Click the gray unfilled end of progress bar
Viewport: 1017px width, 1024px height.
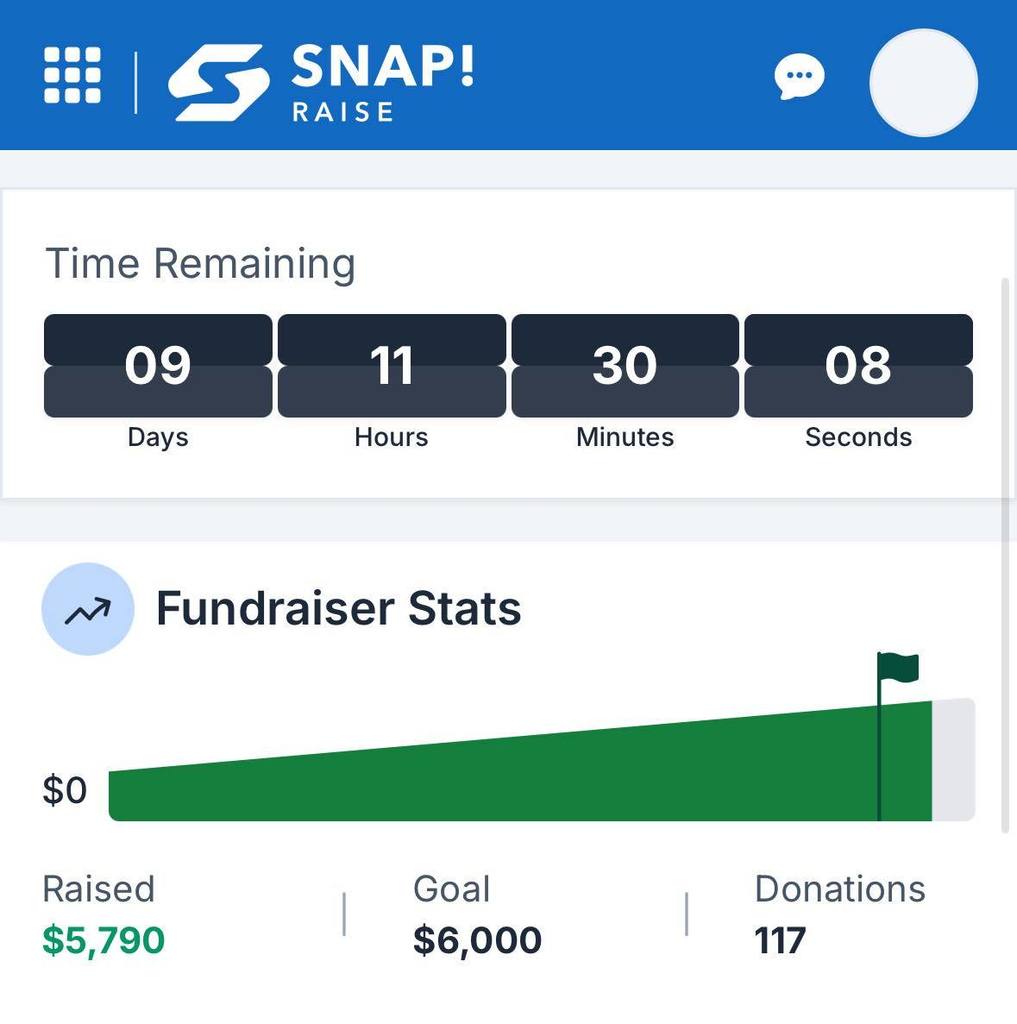953,760
